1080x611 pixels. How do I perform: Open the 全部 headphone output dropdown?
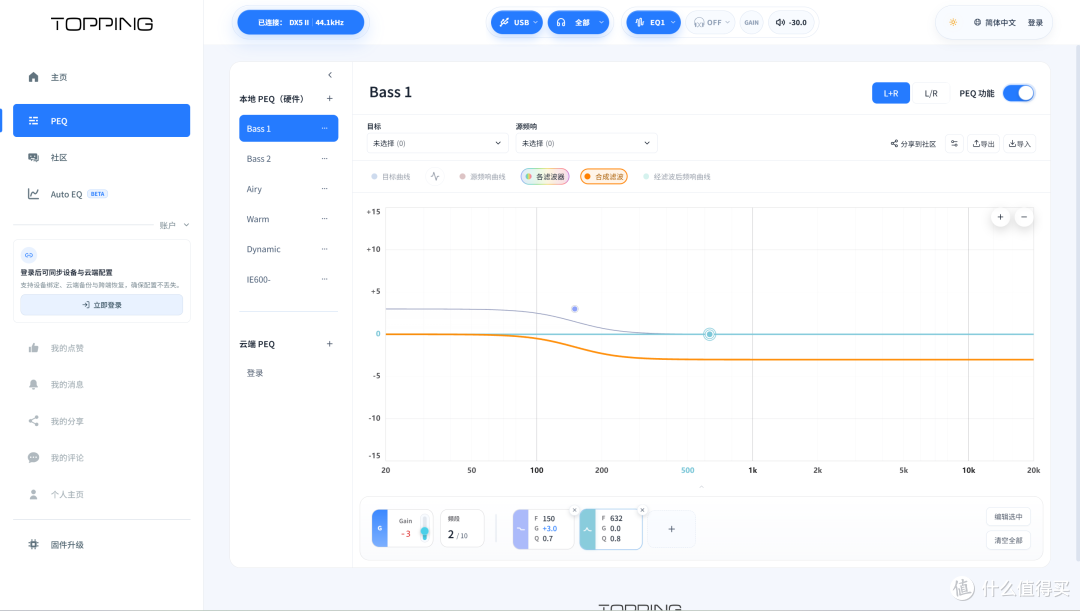point(579,22)
